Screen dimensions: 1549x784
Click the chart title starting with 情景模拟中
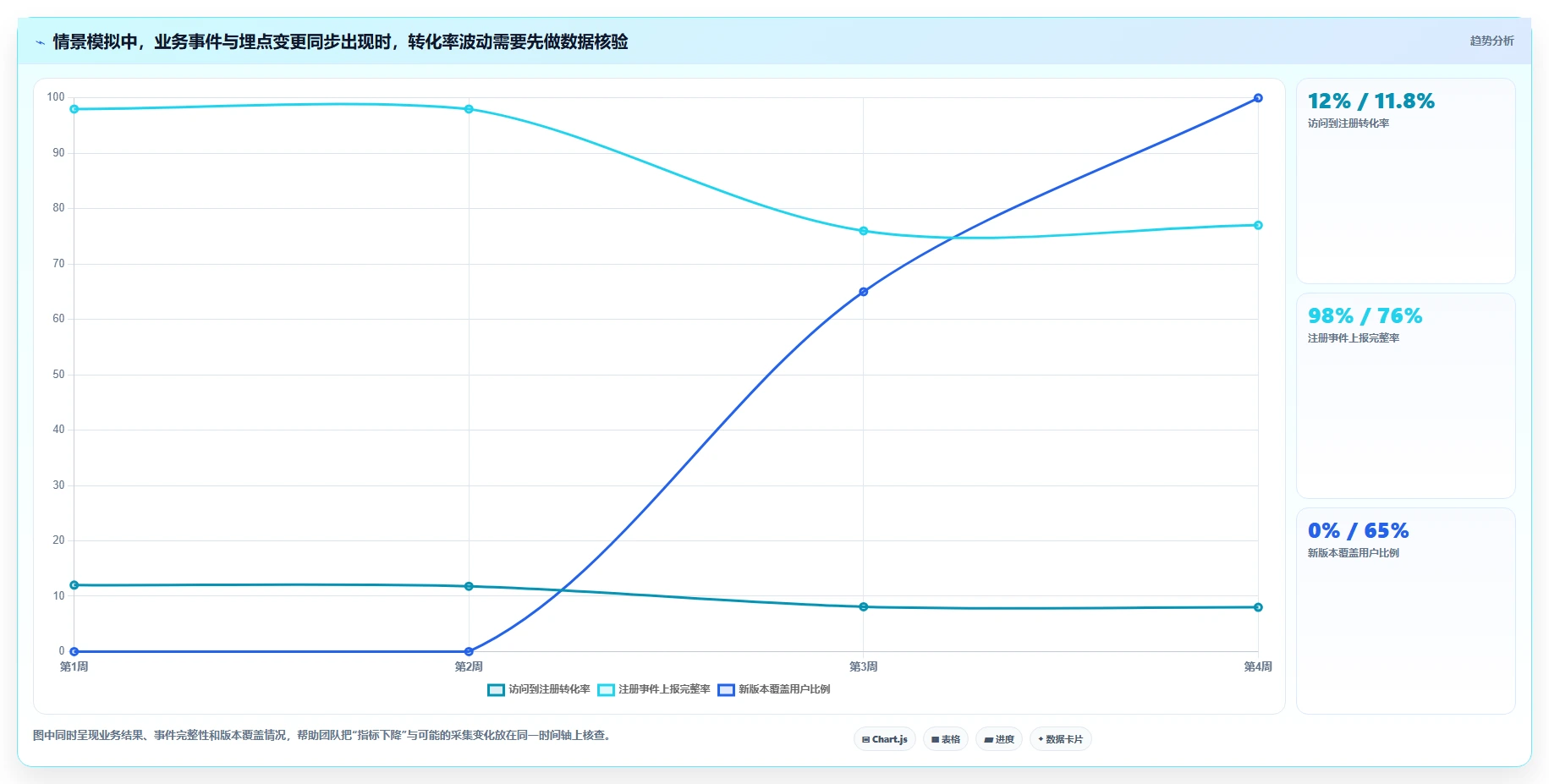tap(340, 41)
